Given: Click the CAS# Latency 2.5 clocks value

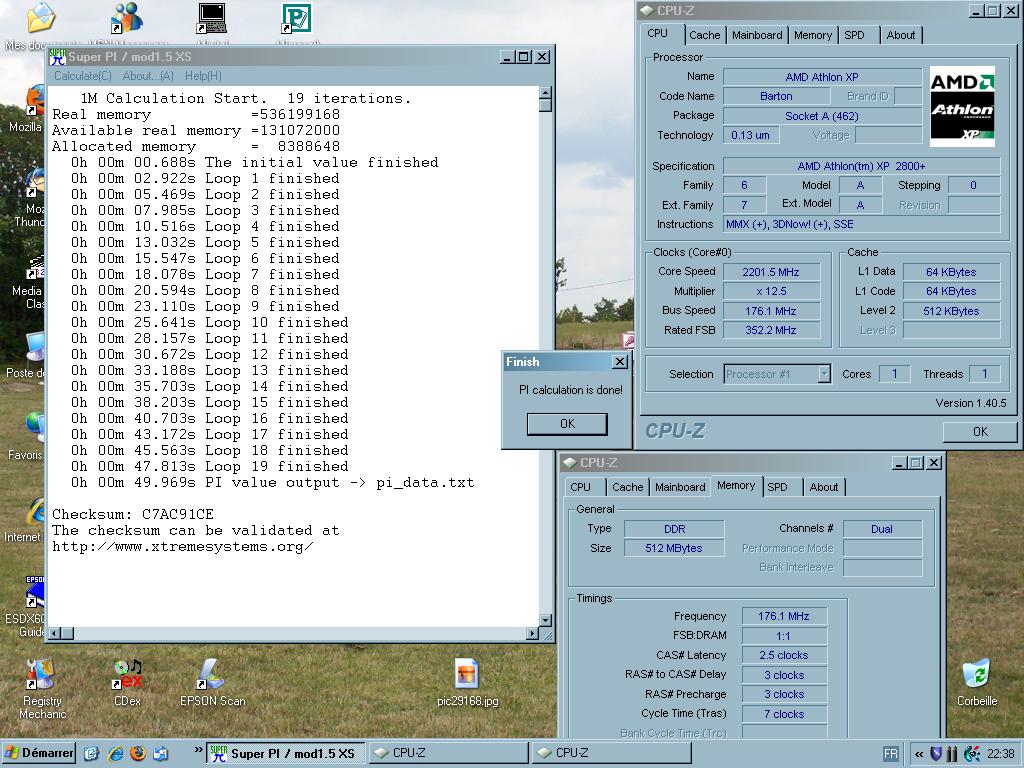Looking at the screenshot, I should (784, 655).
